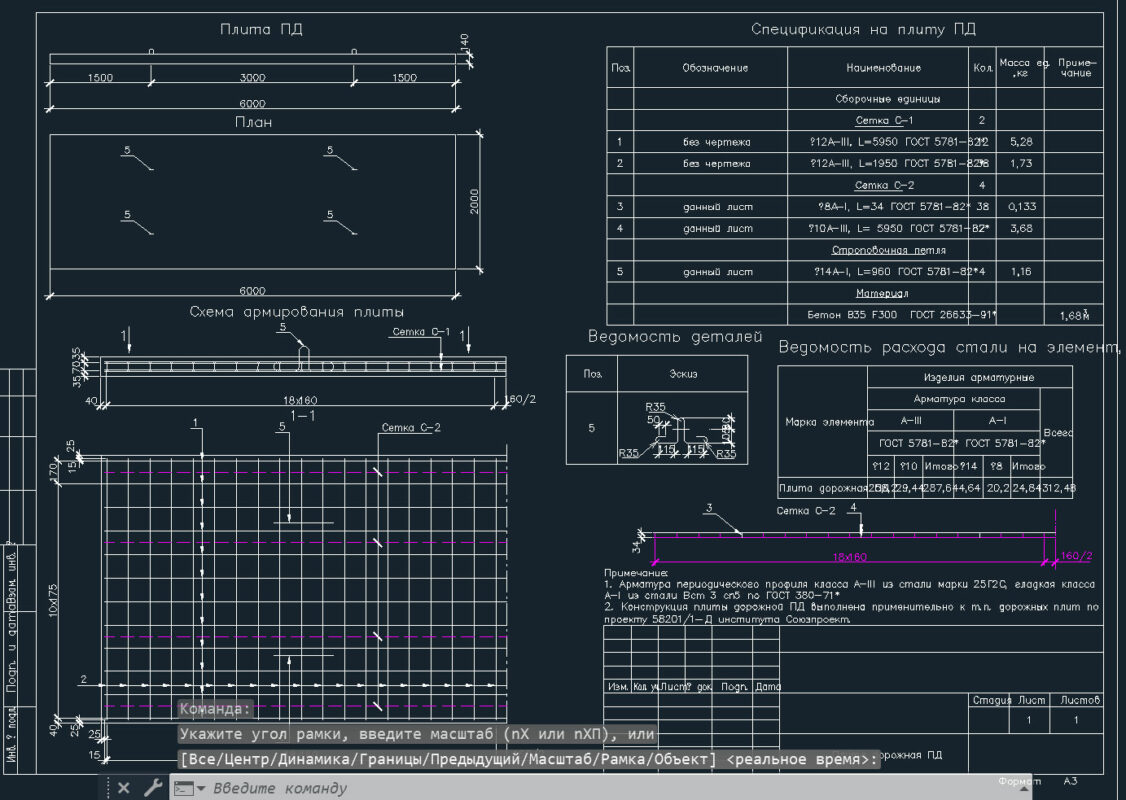The image size is (1126, 800).
Task: Click the 'Материал' table row
Action: 882,293
